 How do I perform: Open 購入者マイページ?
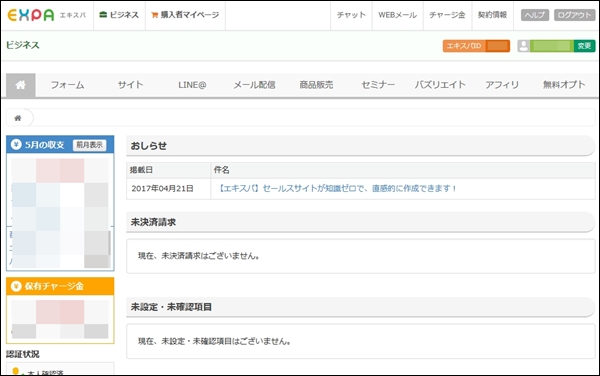[185, 15]
